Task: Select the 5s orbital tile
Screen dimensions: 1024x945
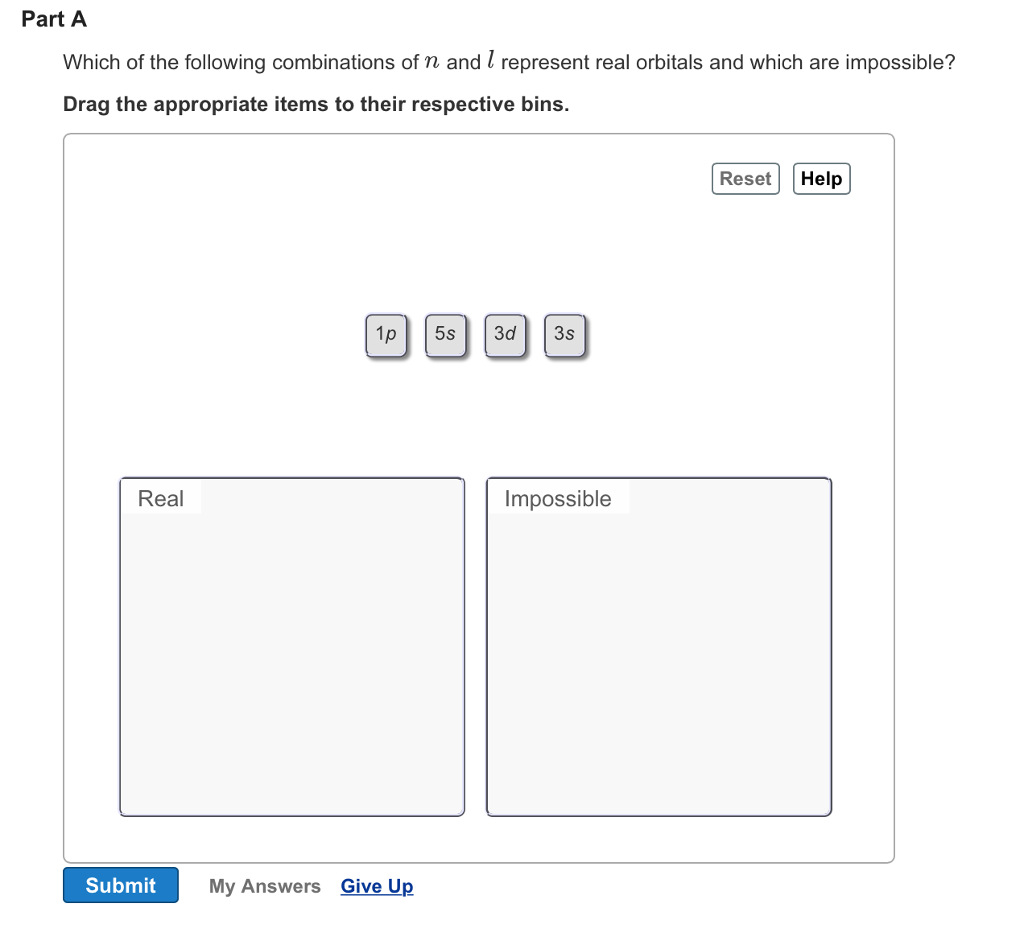Action: coord(446,335)
